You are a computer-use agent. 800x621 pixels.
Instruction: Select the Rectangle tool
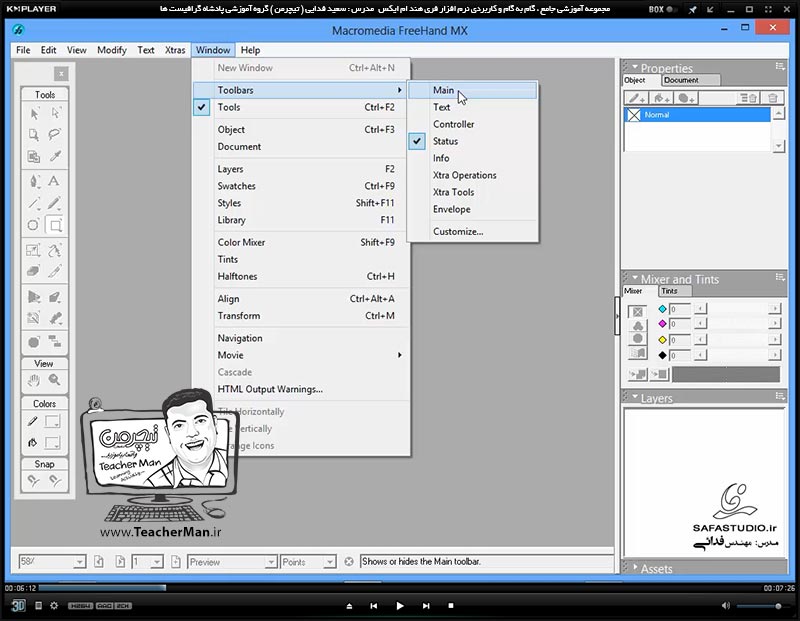(55, 225)
